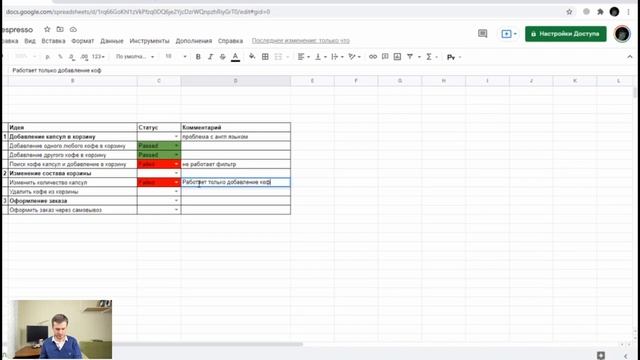Open status dropdown for 'Оформление заказа'
This screenshot has height=360, width=640.
(x=176, y=201)
